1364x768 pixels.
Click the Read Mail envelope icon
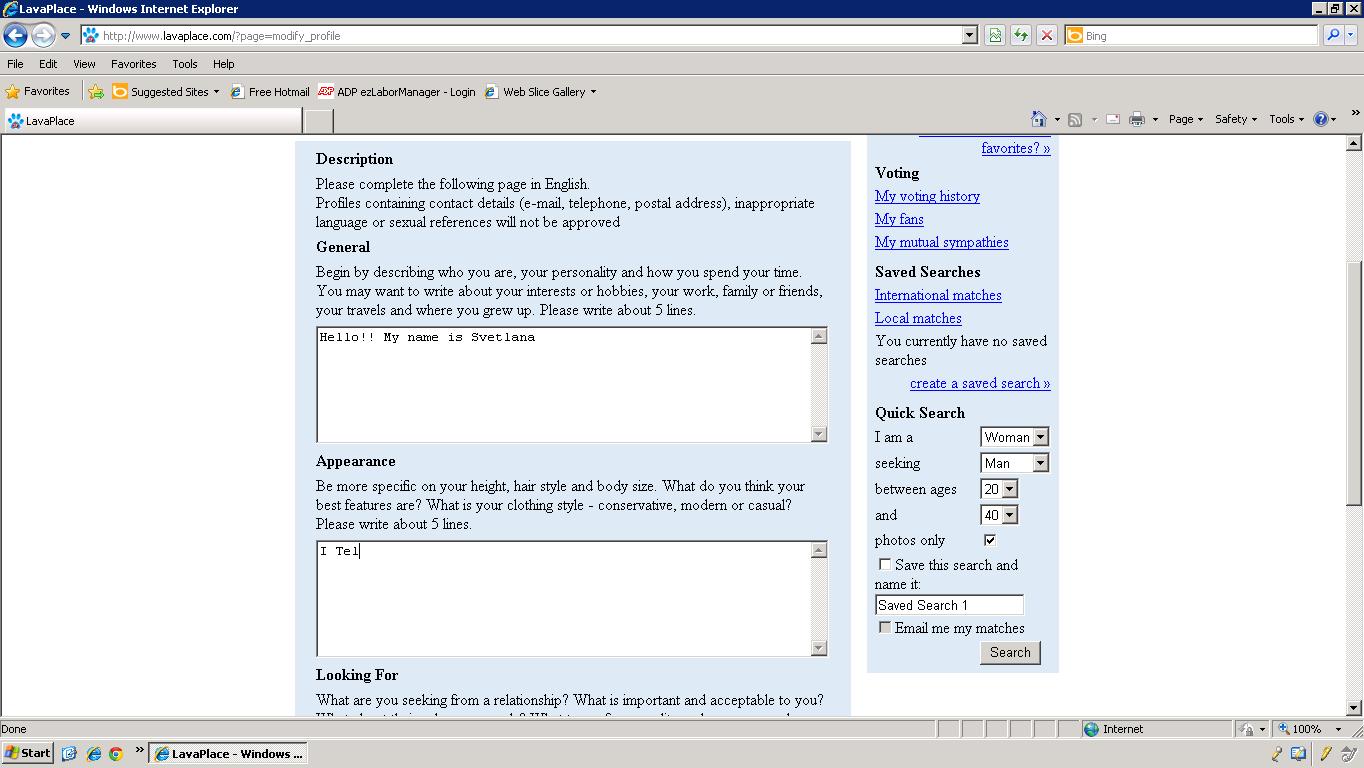[x=1112, y=119]
